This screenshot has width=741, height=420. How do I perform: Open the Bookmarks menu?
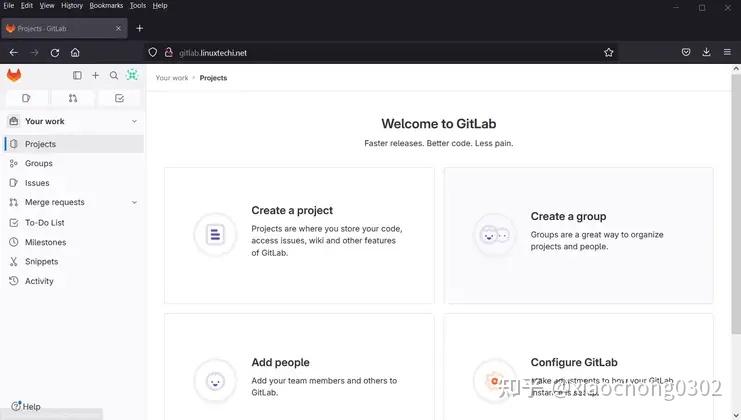coord(106,6)
